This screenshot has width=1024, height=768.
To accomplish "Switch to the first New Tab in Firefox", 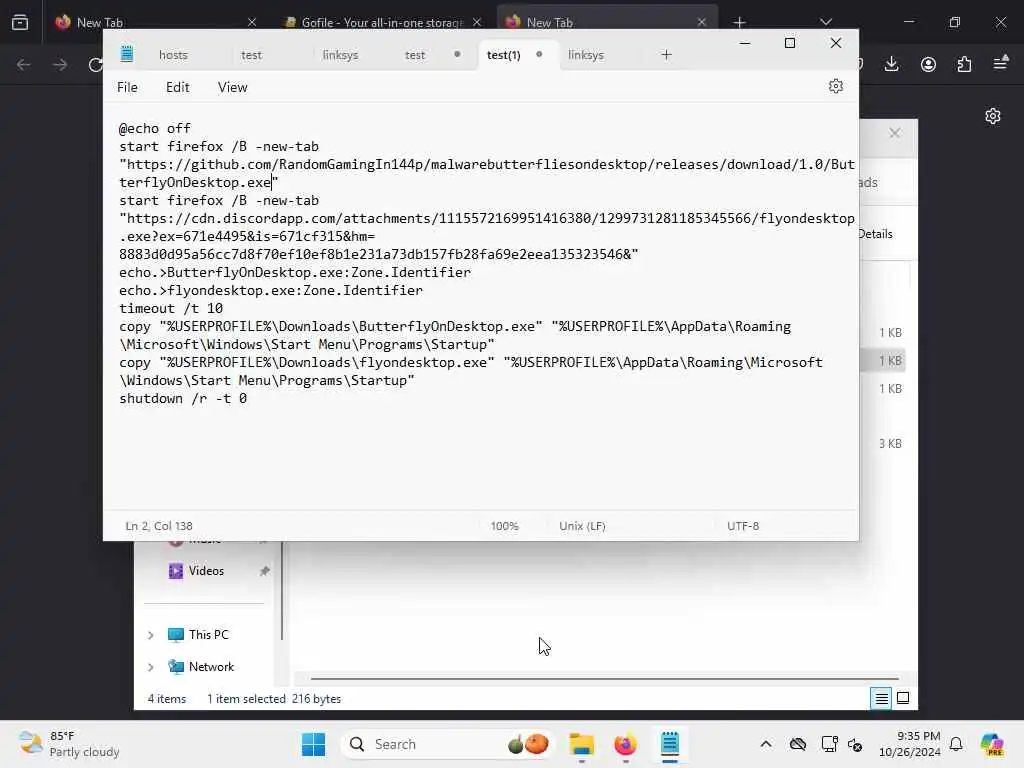I will point(157,22).
